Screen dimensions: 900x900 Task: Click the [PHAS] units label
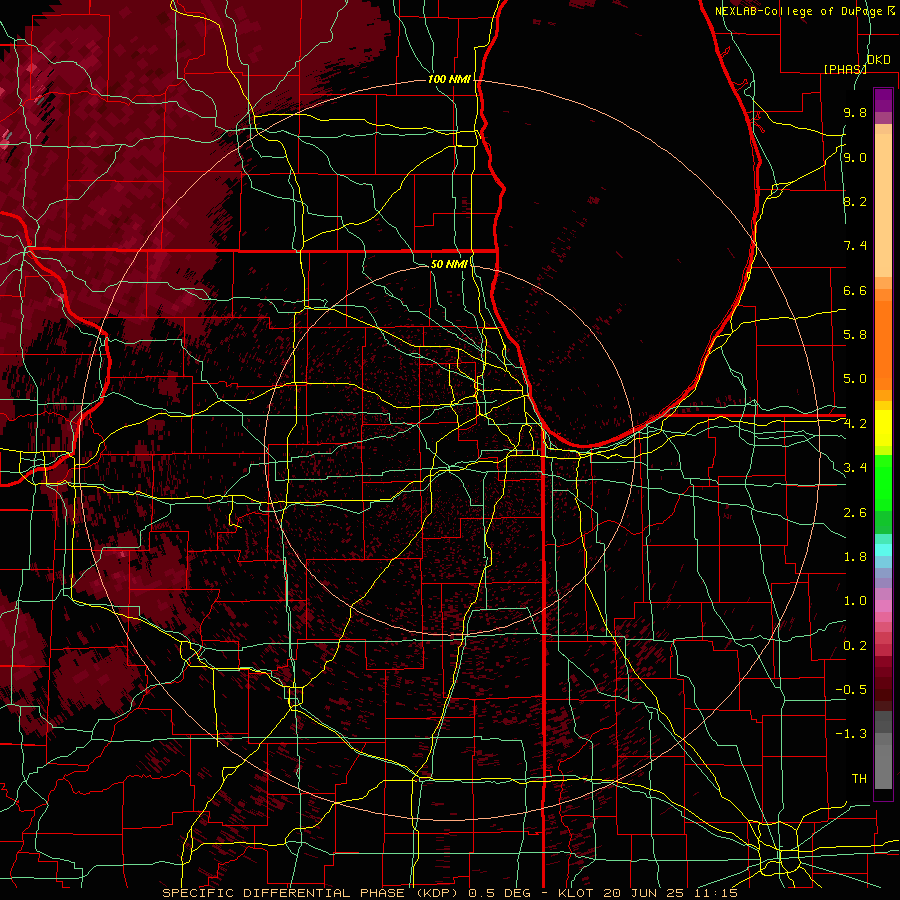point(845,69)
